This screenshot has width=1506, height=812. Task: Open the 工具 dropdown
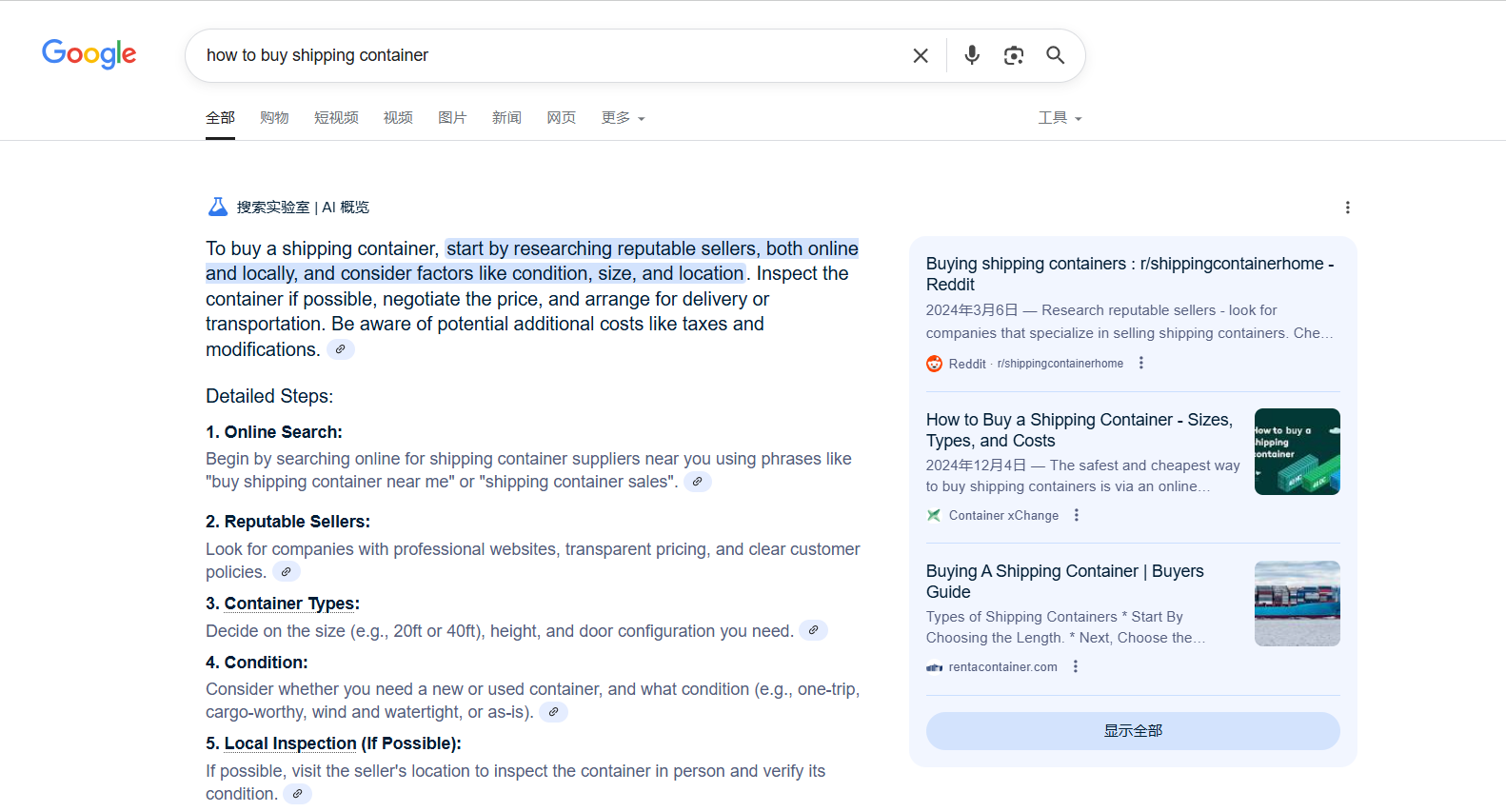1060,118
